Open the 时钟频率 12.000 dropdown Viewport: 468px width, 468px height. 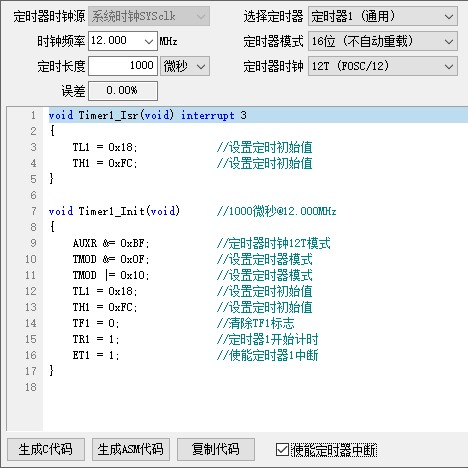coord(148,41)
